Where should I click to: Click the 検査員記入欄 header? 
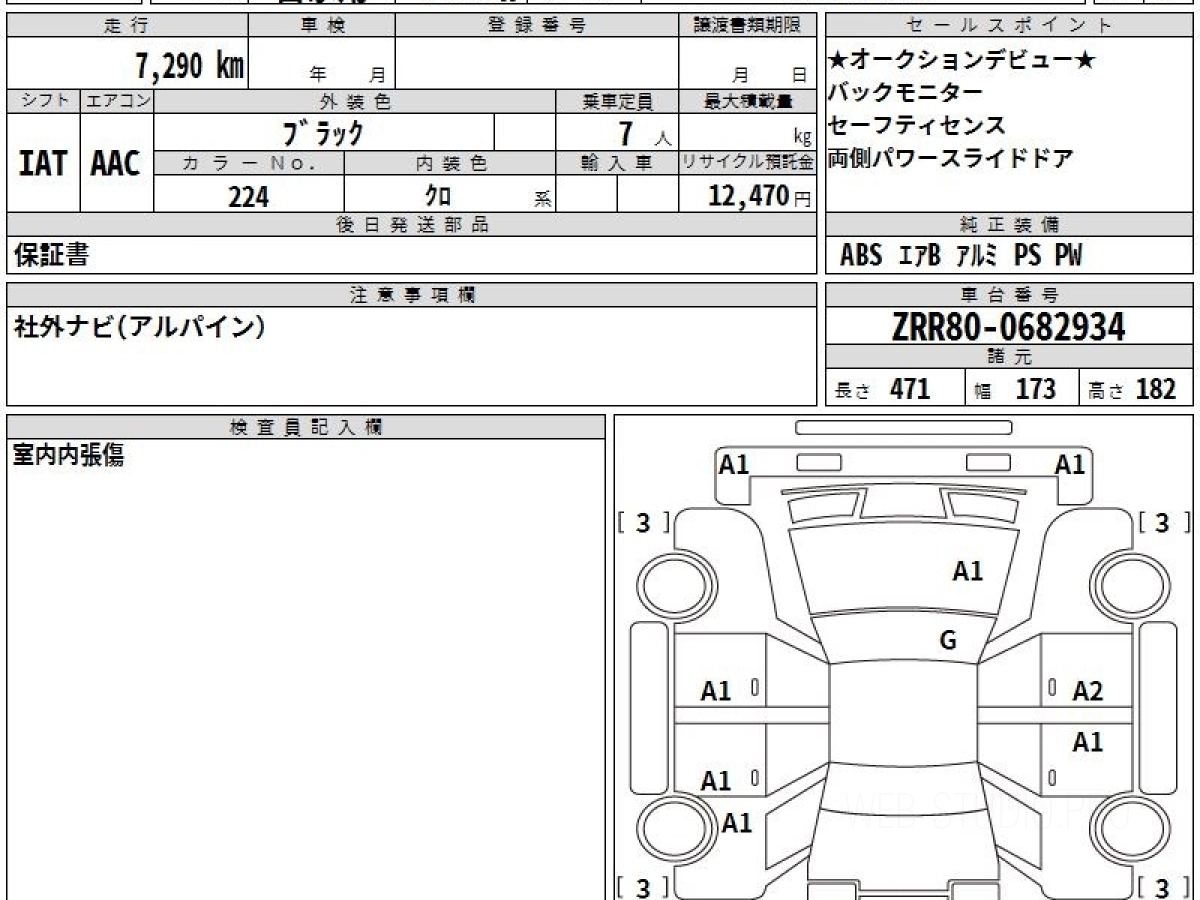[306, 427]
